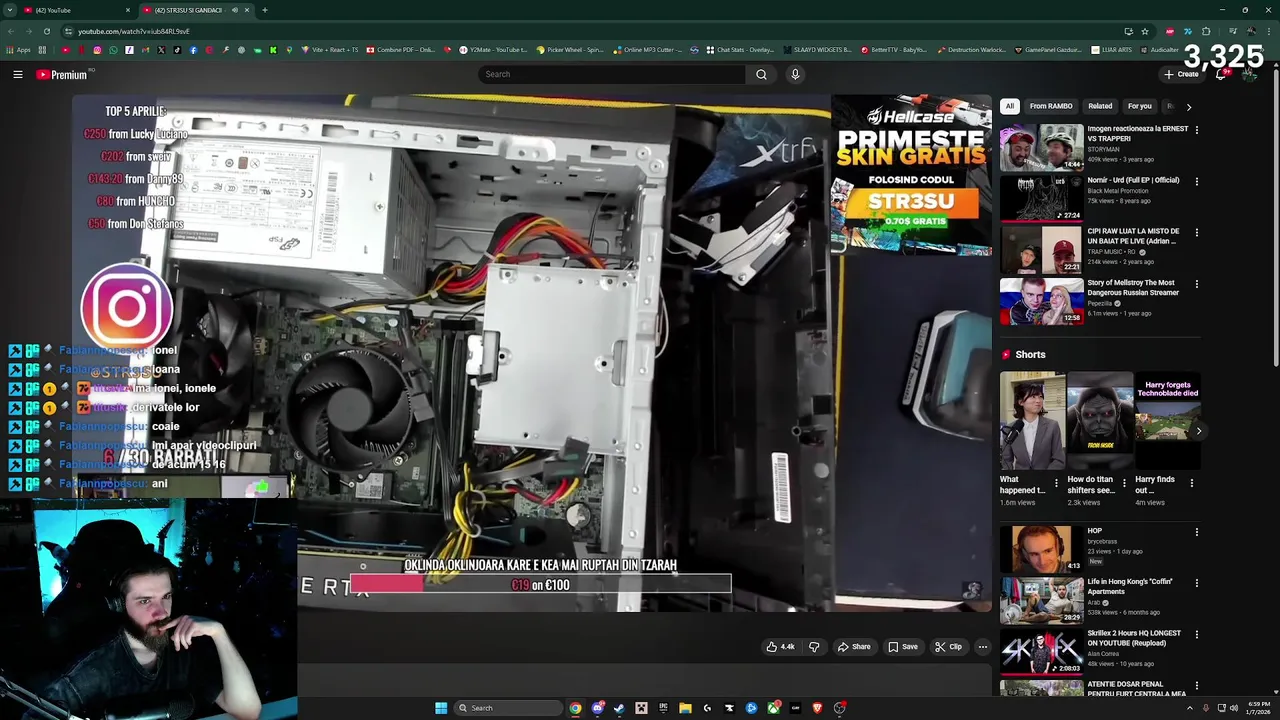1280x720 pixels.
Task: Save video to playlist
Action: [x=903, y=647]
